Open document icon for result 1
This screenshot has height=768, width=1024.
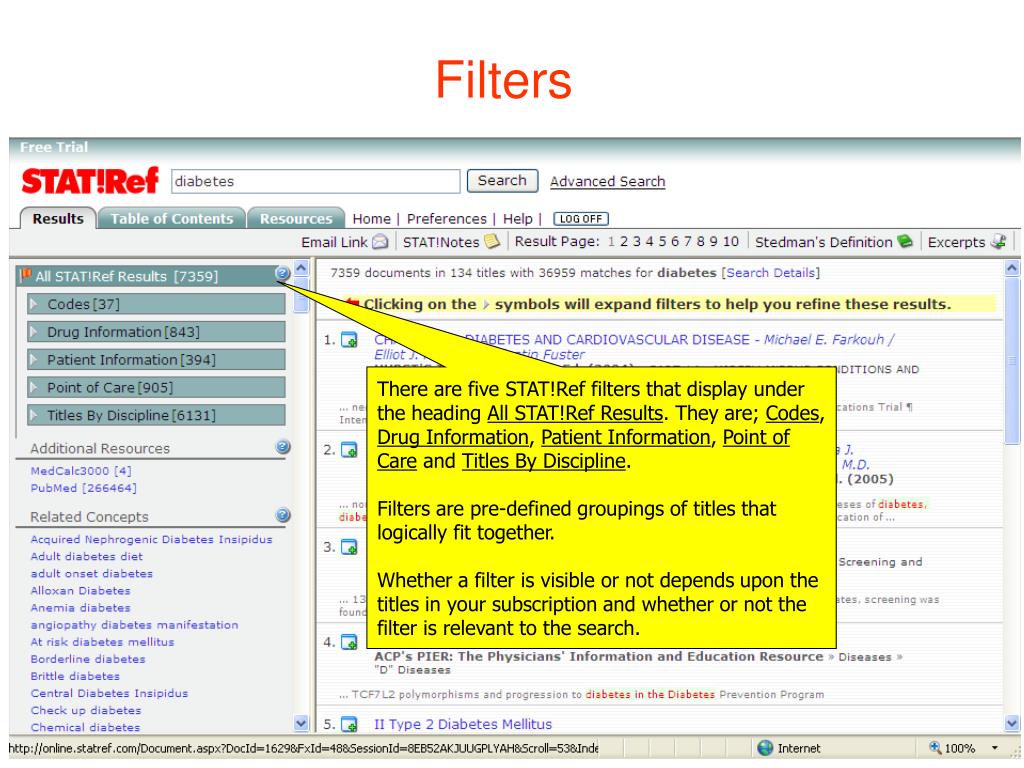(350, 340)
